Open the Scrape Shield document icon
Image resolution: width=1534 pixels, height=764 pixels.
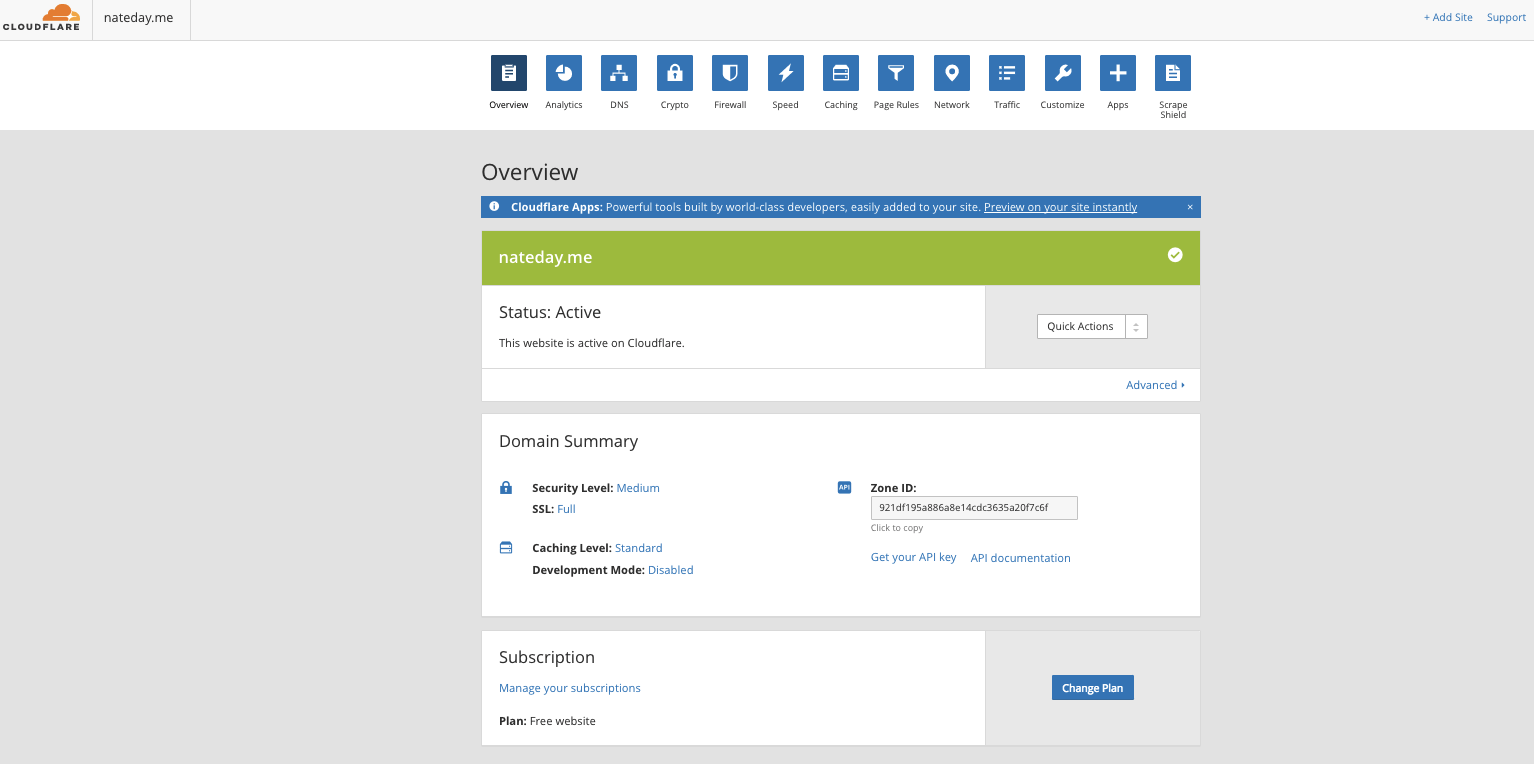click(x=1173, y=73)
